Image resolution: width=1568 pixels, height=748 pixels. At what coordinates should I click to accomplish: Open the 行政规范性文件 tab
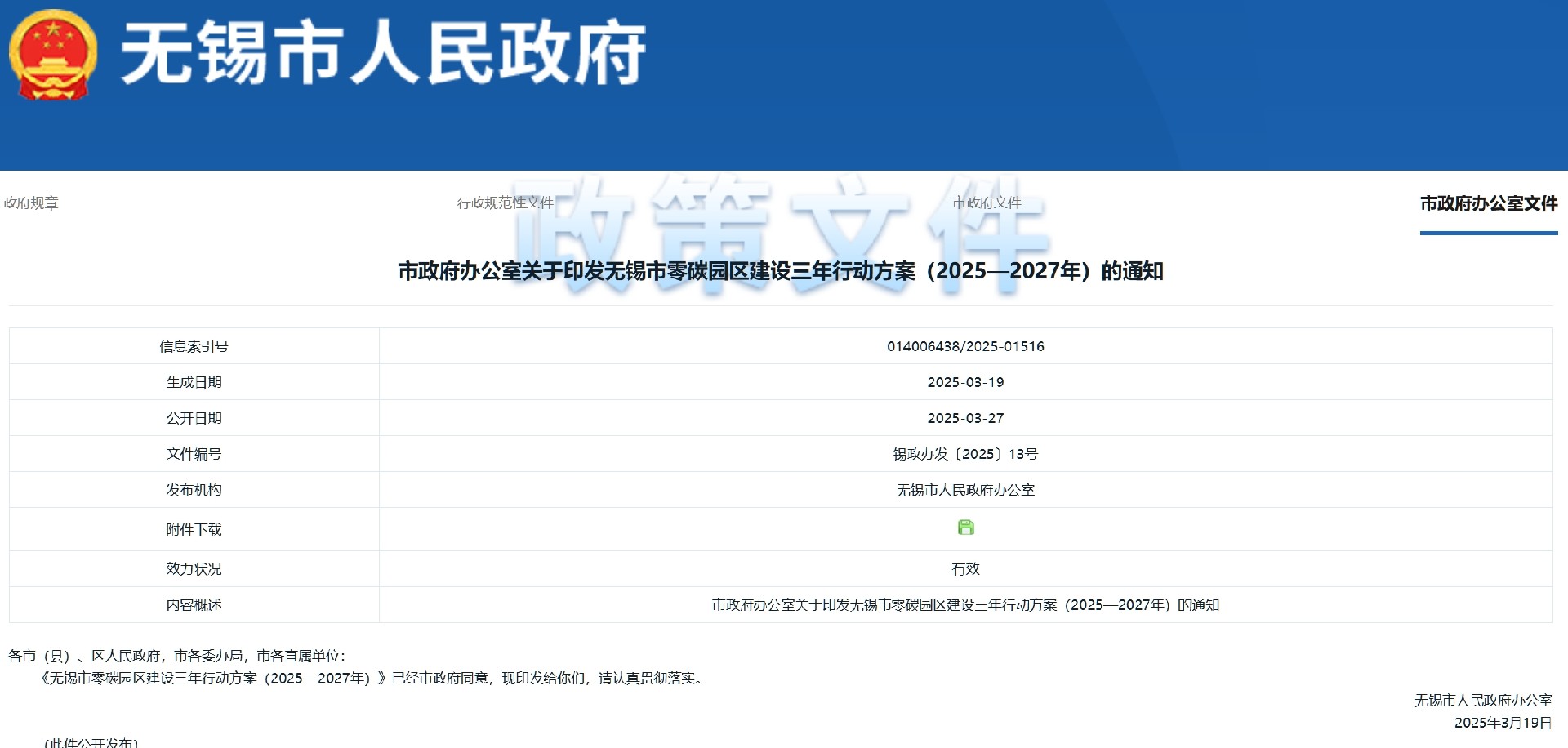505,203
